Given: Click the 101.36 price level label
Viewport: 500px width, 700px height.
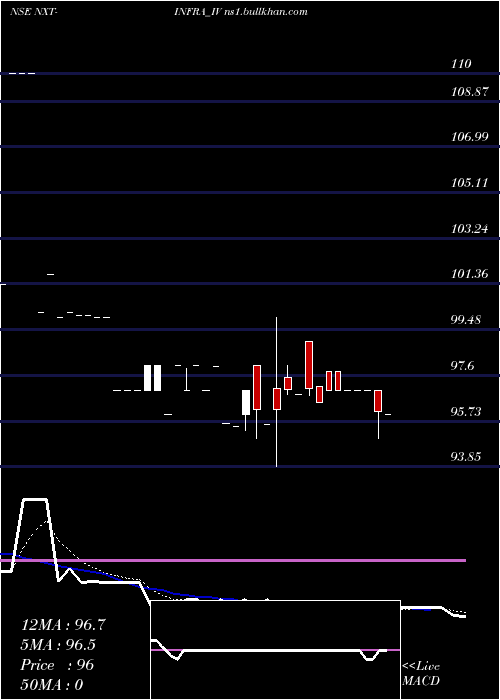Looking at the screenshot, I should click(470, 274).
